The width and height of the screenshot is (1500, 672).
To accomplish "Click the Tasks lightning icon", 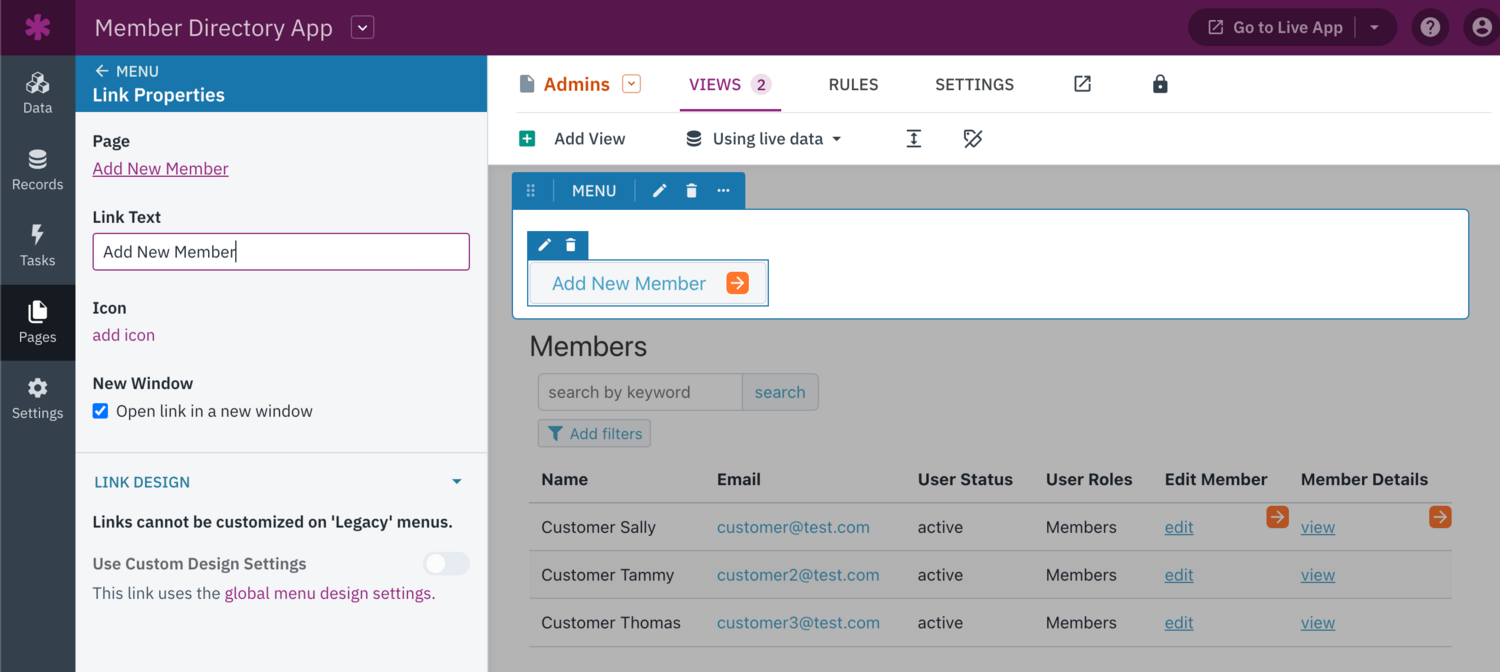I will [38, 245].
